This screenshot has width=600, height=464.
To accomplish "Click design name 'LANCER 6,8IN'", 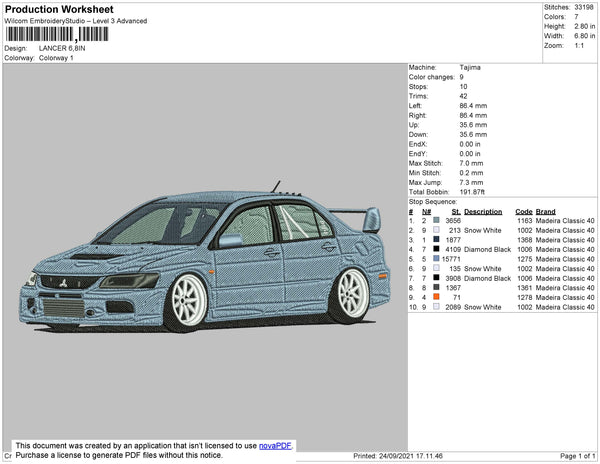I will [62, 49].
